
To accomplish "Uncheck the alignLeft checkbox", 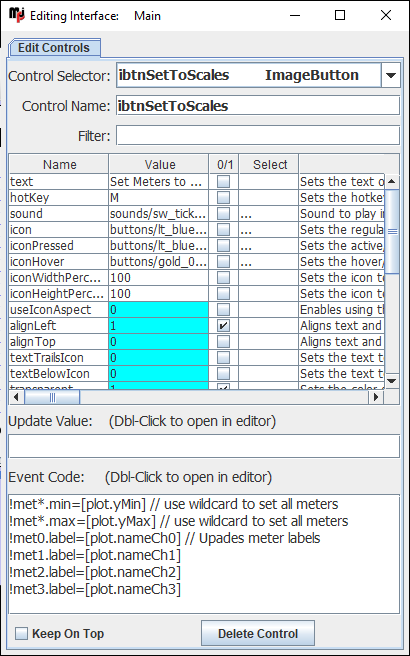I will click(x=223, y=326).
